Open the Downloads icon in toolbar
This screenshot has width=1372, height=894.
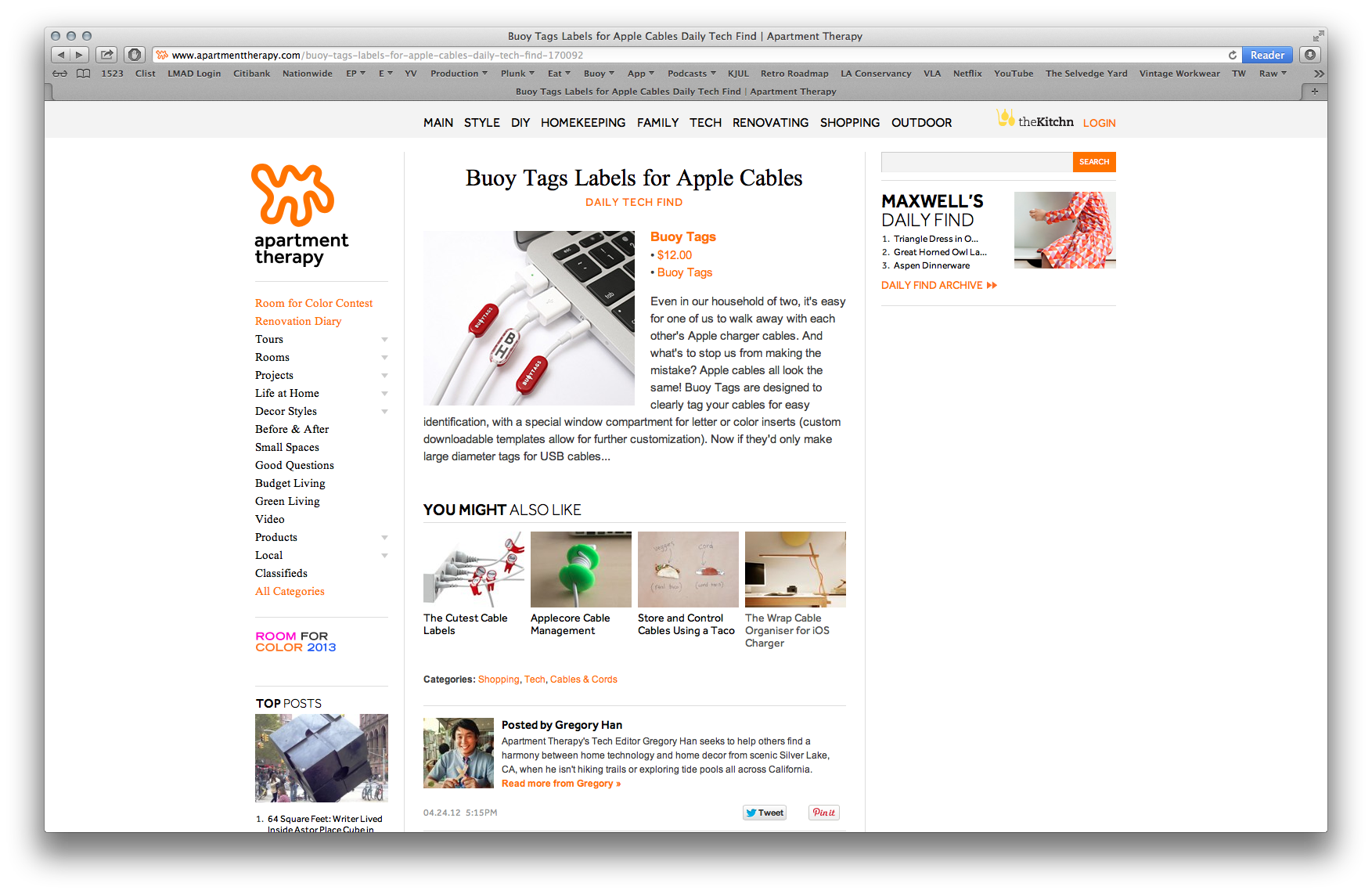point(1309,55)
